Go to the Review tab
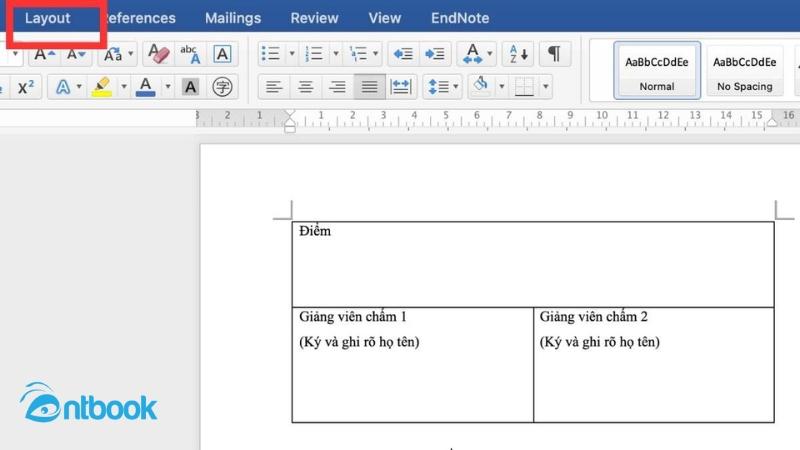 tap(314, 18)
